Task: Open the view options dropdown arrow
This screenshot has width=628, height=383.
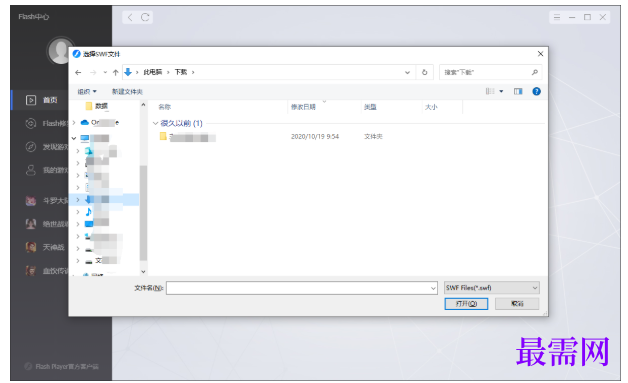Action: (501, 91)
